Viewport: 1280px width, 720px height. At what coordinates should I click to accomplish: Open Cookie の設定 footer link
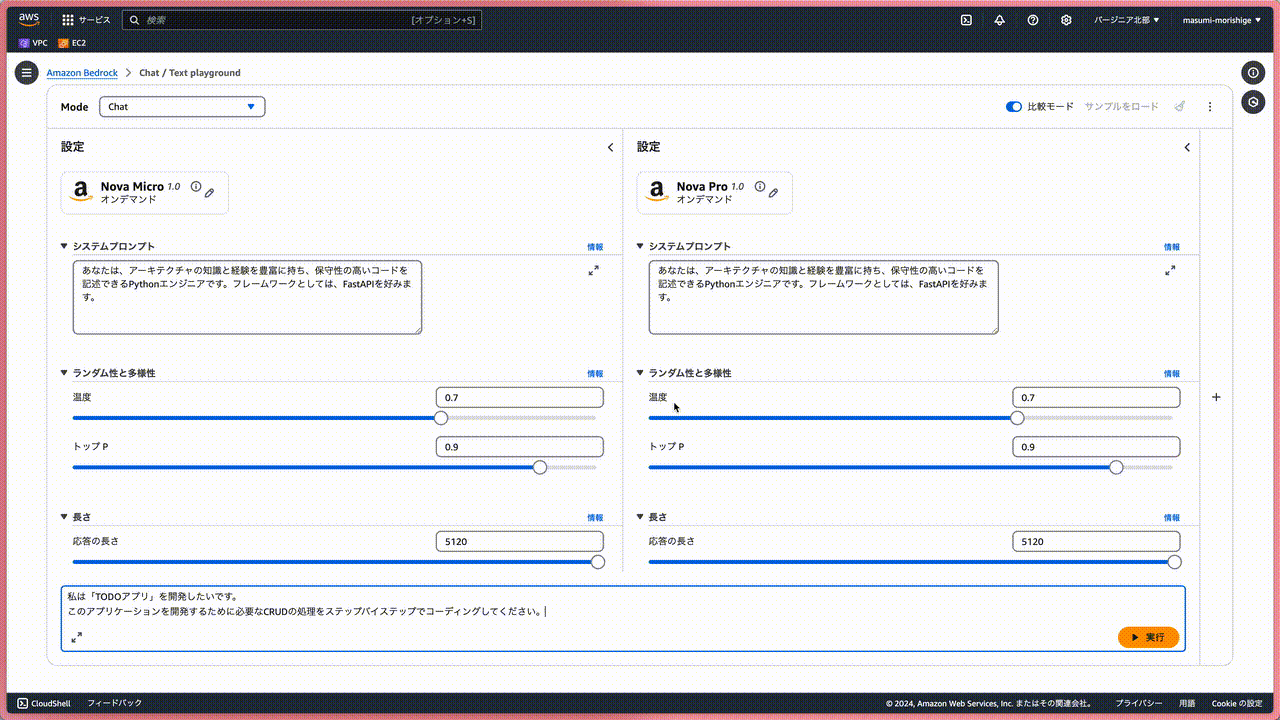1238,704
